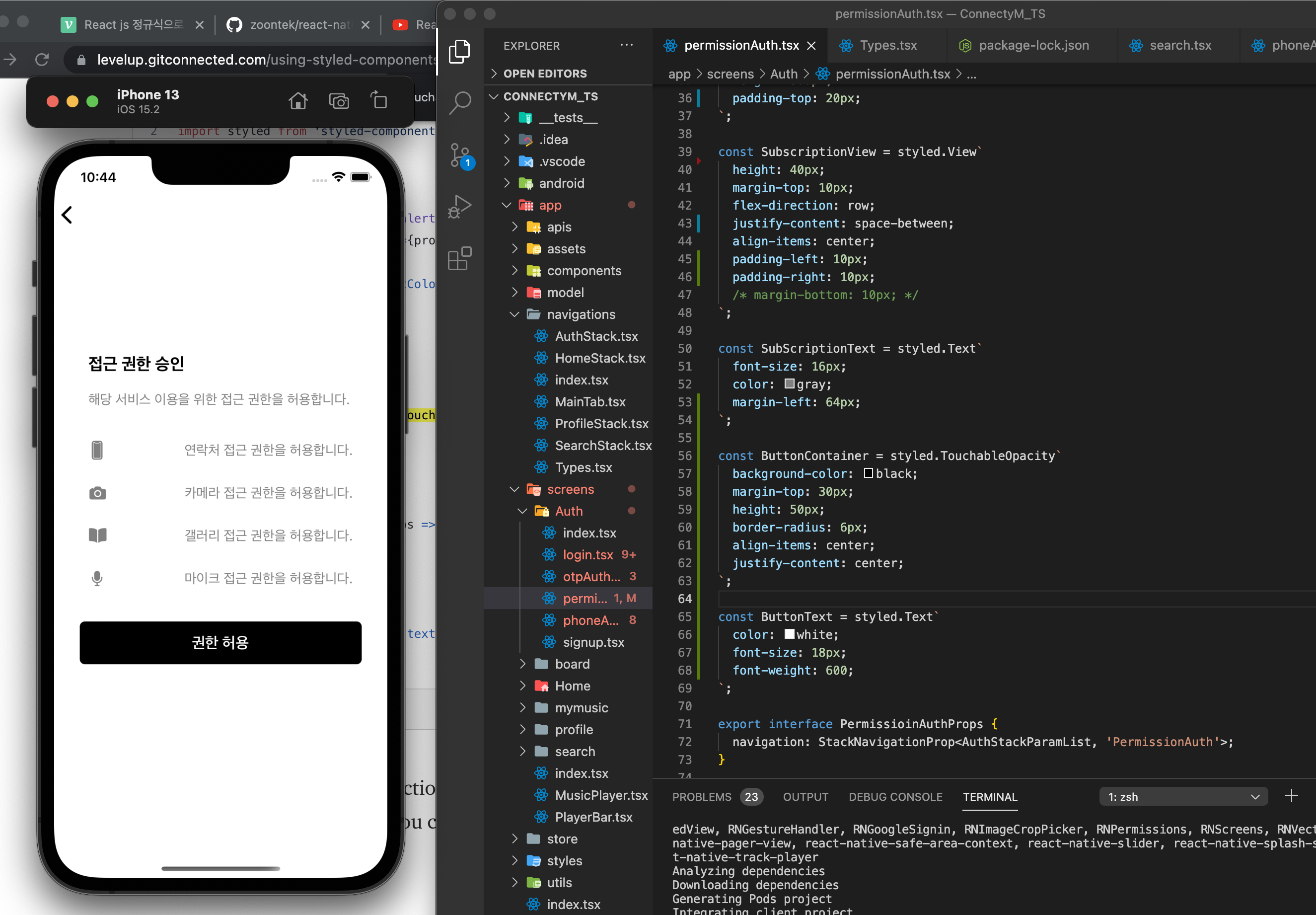Switch to the Types.tsx editor tab
This screenshot has width=1316, height=915.
click(x=887, y=45)
